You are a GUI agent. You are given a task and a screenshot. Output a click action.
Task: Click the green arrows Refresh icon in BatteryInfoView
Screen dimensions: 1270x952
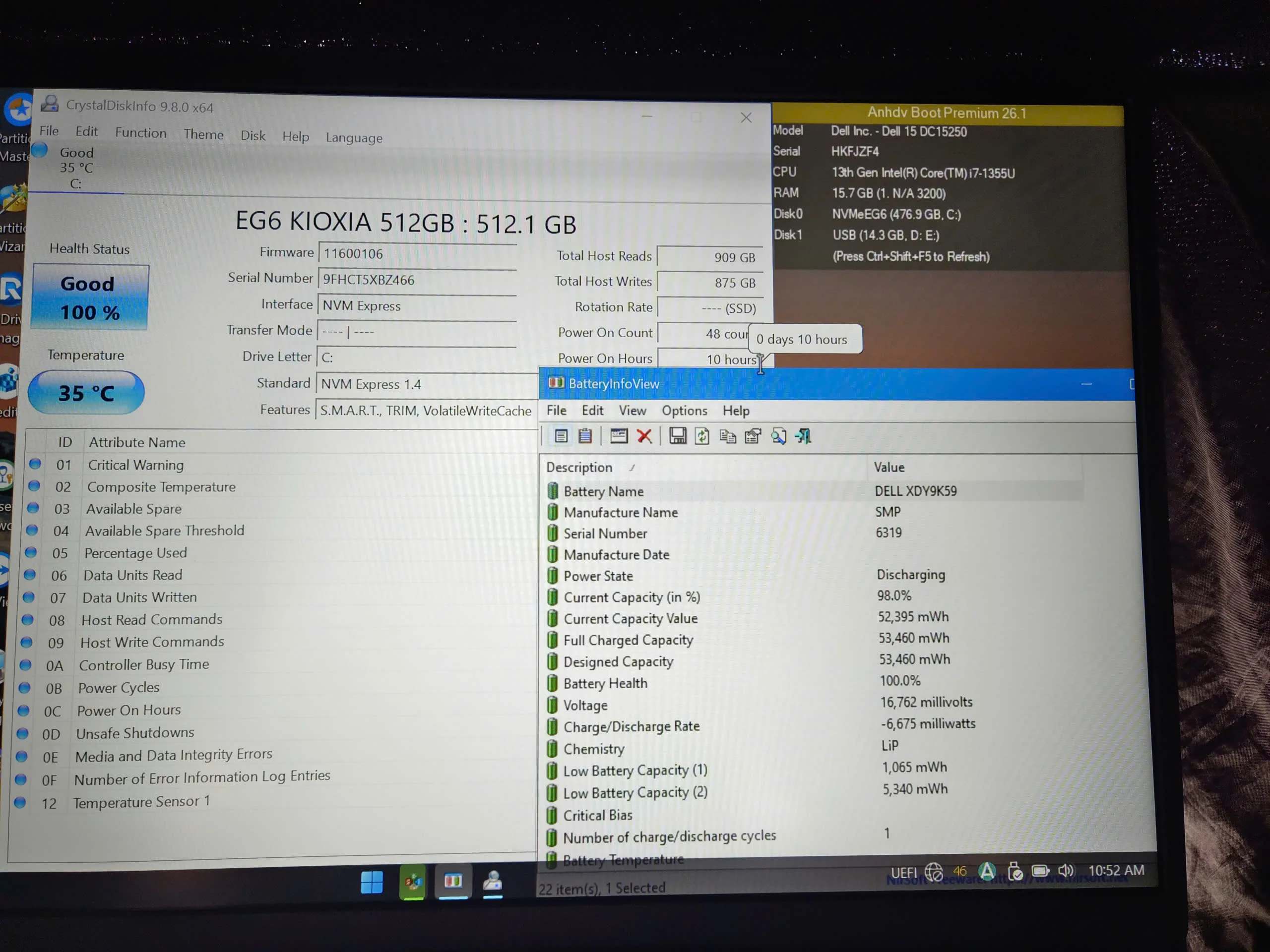[x=702, y=437]
